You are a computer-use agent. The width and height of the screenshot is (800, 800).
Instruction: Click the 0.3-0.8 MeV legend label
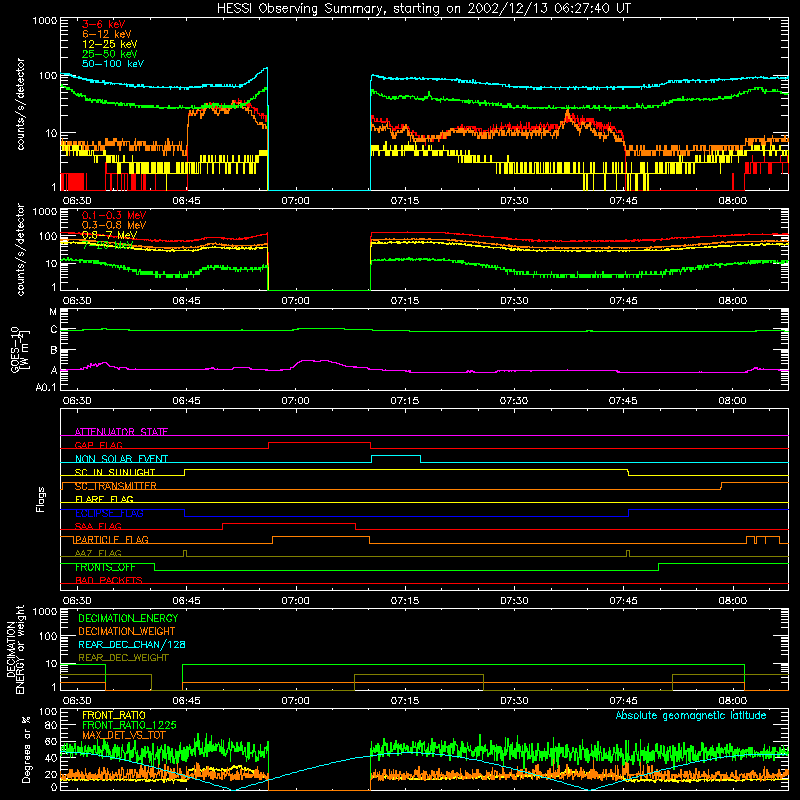114,225
